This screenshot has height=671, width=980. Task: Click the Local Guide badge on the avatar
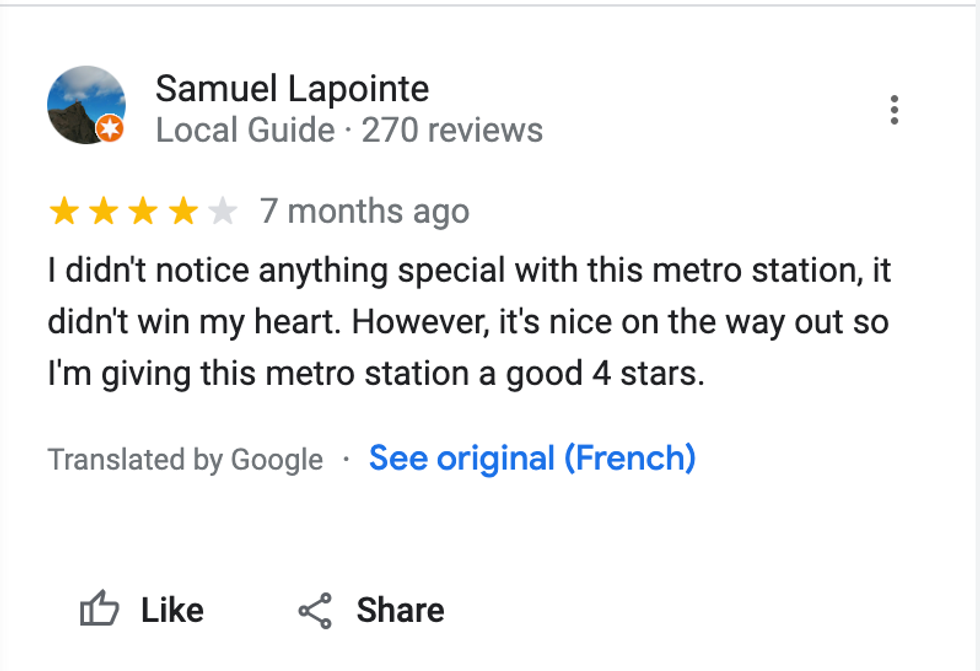[x=110, y=129]
